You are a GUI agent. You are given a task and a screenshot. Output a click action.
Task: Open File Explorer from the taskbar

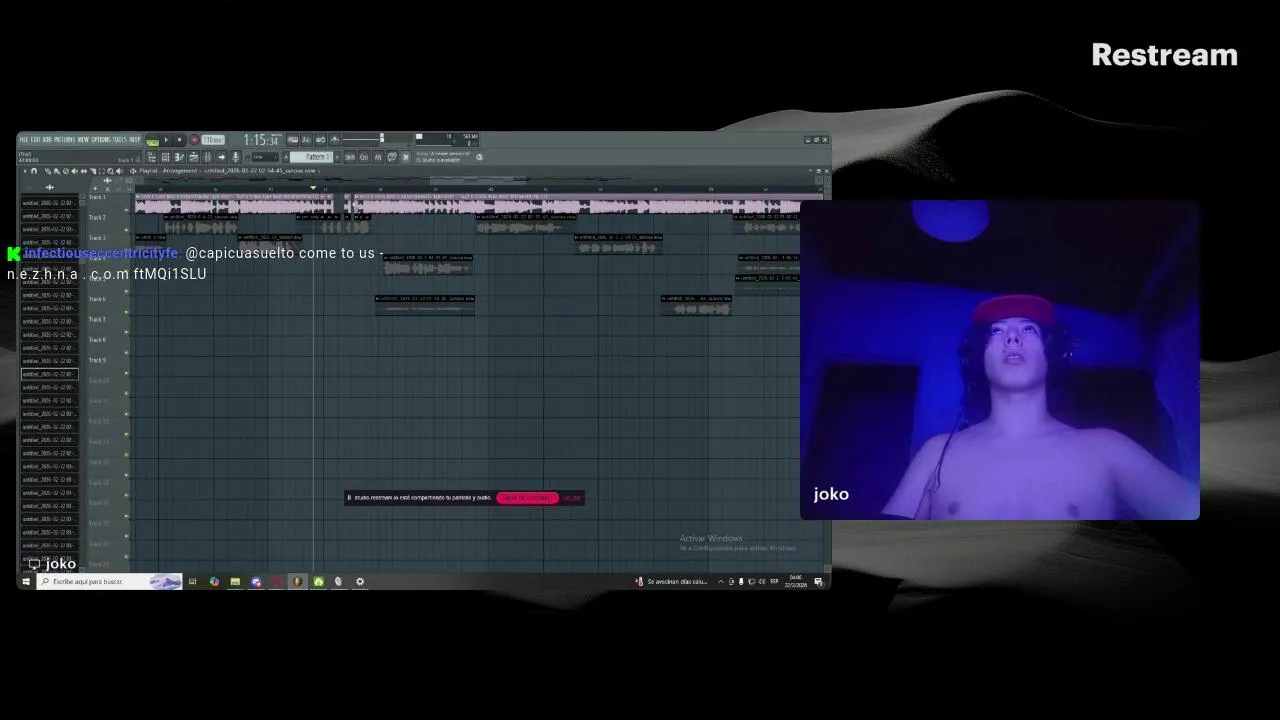235,581
